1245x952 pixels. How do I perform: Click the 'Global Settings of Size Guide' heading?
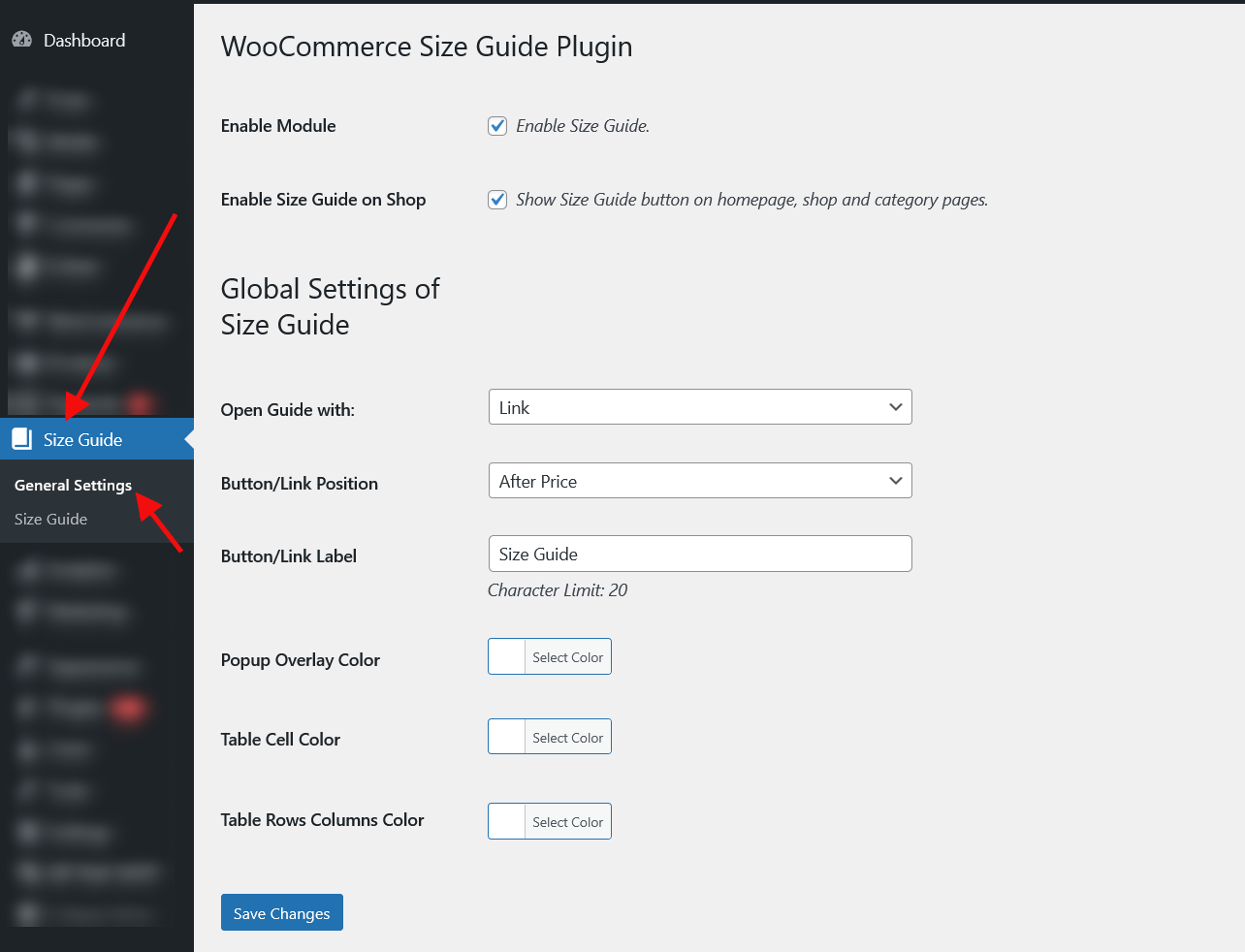(331, 306)
